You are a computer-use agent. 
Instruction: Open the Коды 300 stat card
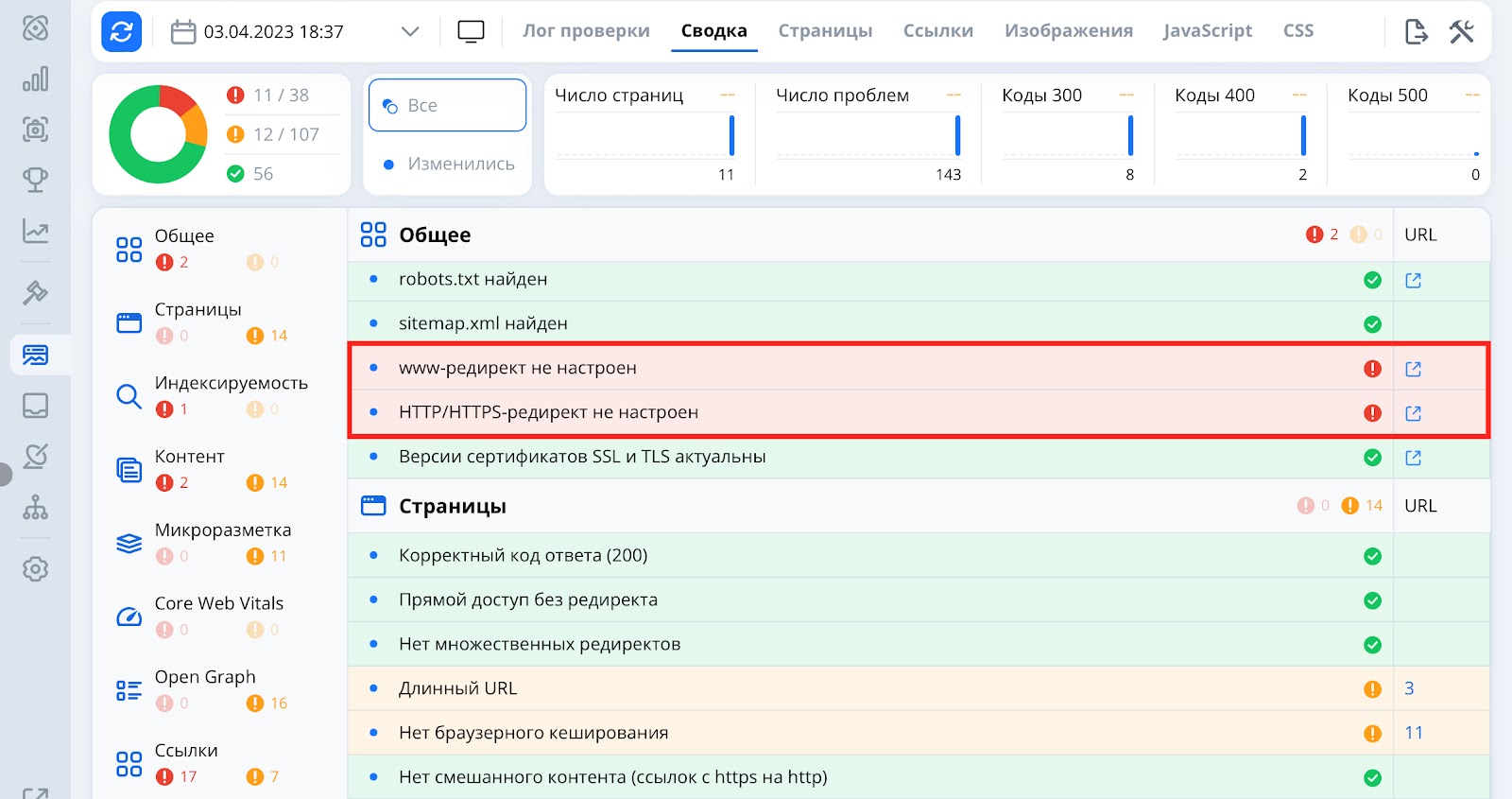tap(1067, 134)
